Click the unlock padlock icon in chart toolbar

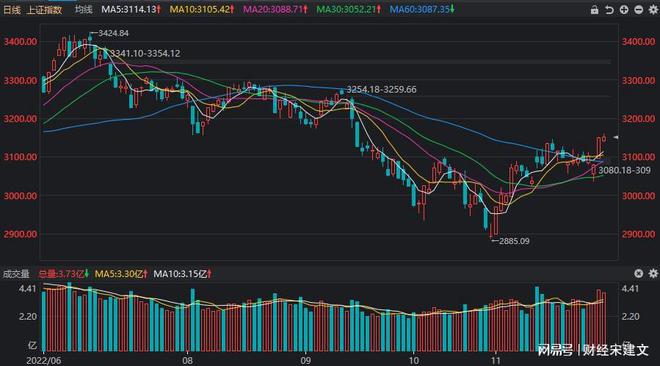click(594, 10)
